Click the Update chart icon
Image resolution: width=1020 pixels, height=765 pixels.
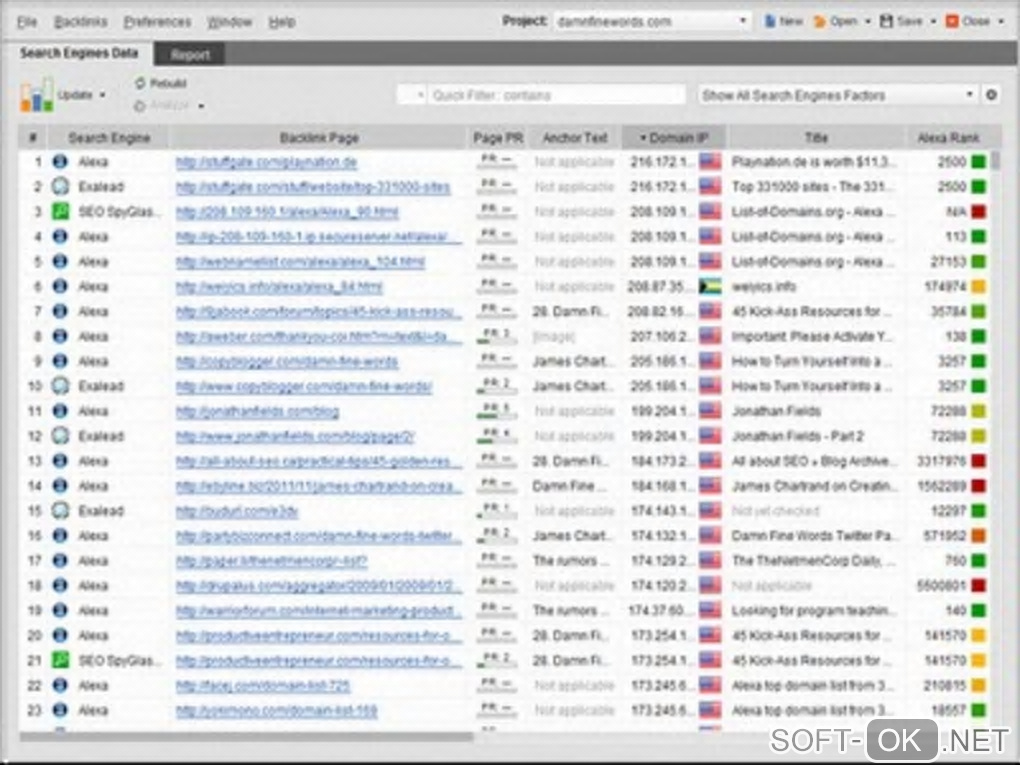(x=36, y=95)
